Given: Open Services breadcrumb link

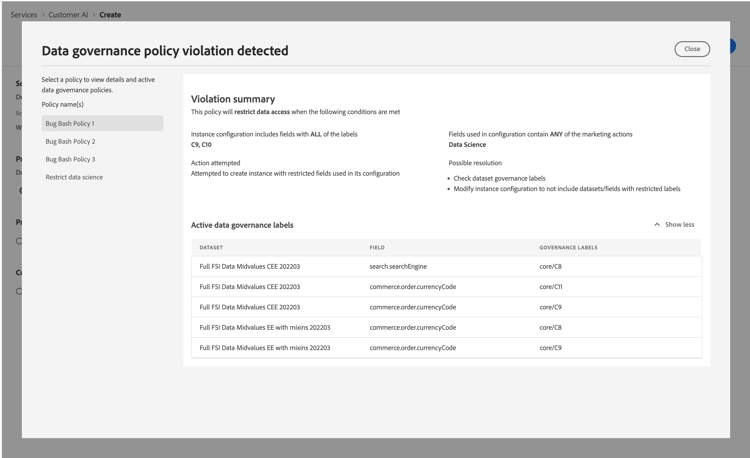Looking at the screenshot, I should pyautogui.click(x=23, y=15).
